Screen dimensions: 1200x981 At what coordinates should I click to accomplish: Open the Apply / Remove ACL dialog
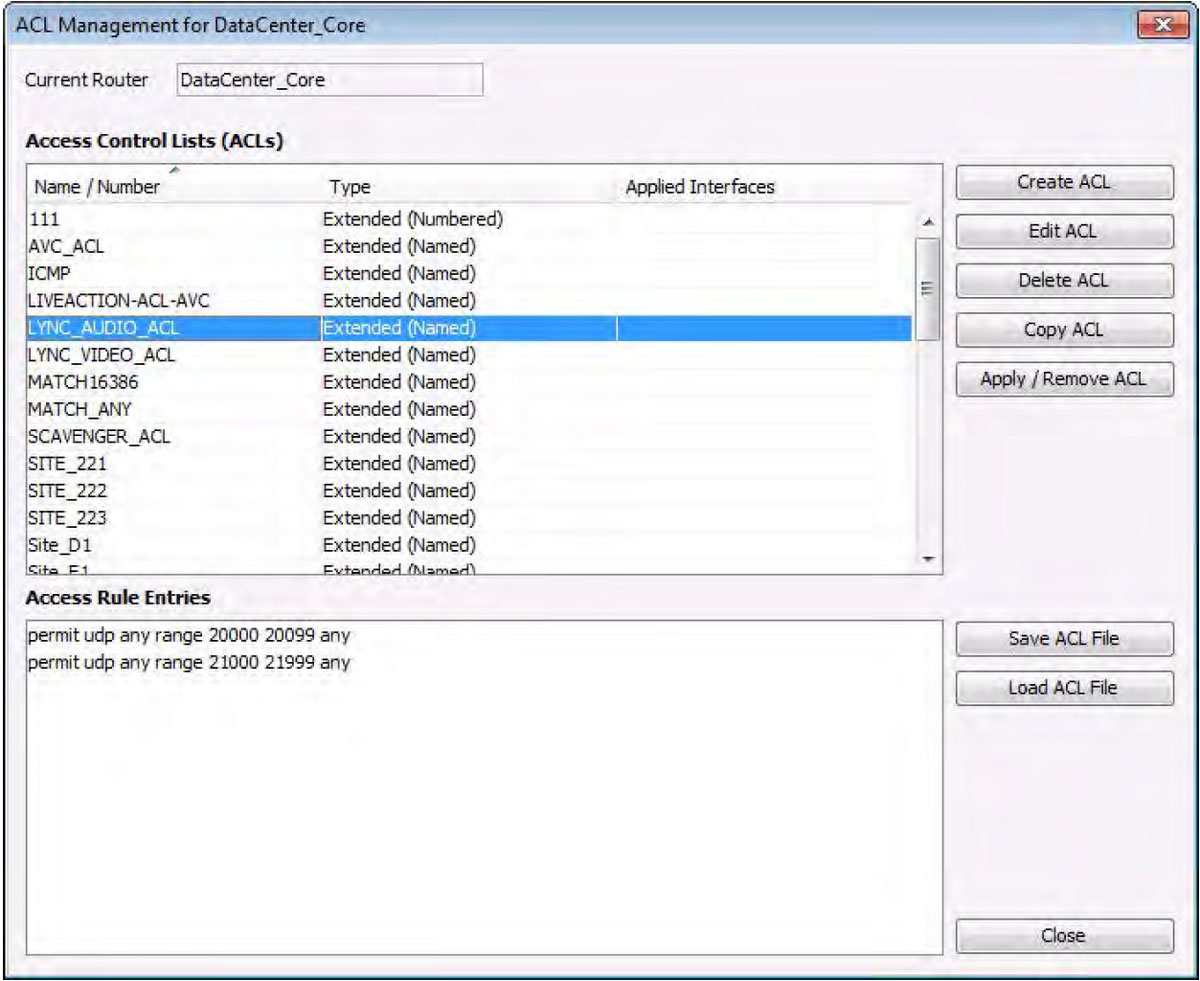coord(1064,380)
